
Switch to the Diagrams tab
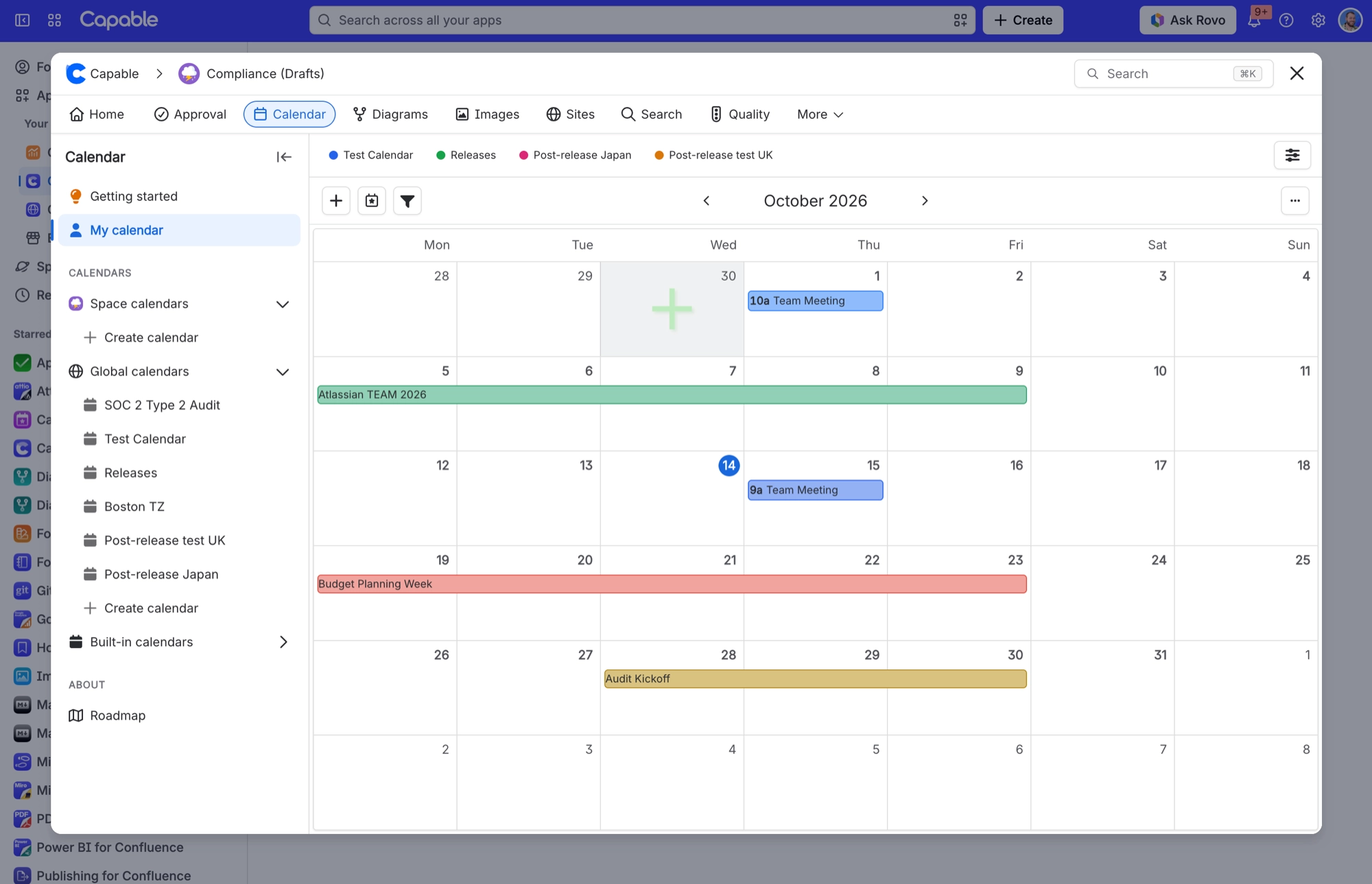(x=390, y=115)
